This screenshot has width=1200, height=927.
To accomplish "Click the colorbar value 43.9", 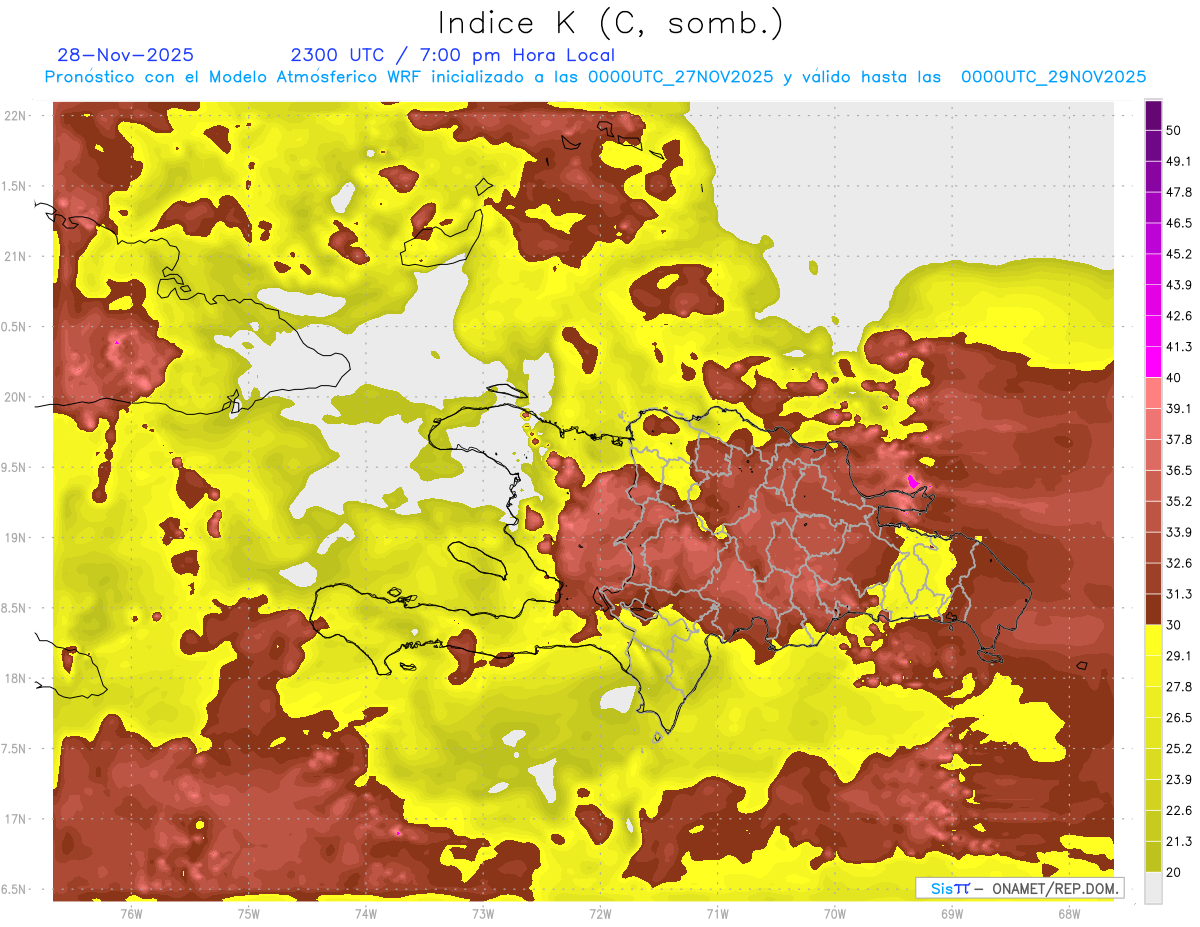I will (1179, 286).
